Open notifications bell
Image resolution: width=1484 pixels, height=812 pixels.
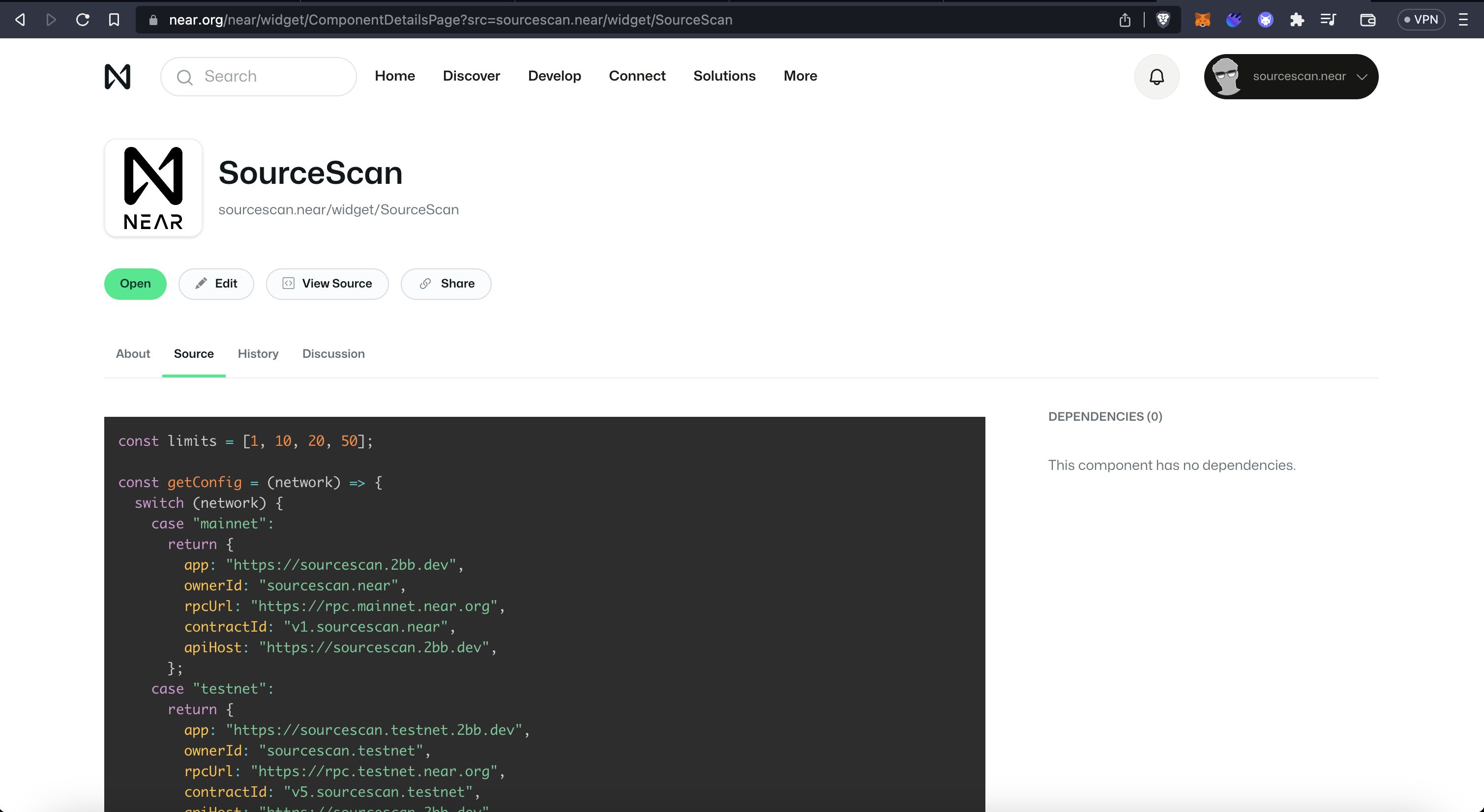pos(1157,77)
